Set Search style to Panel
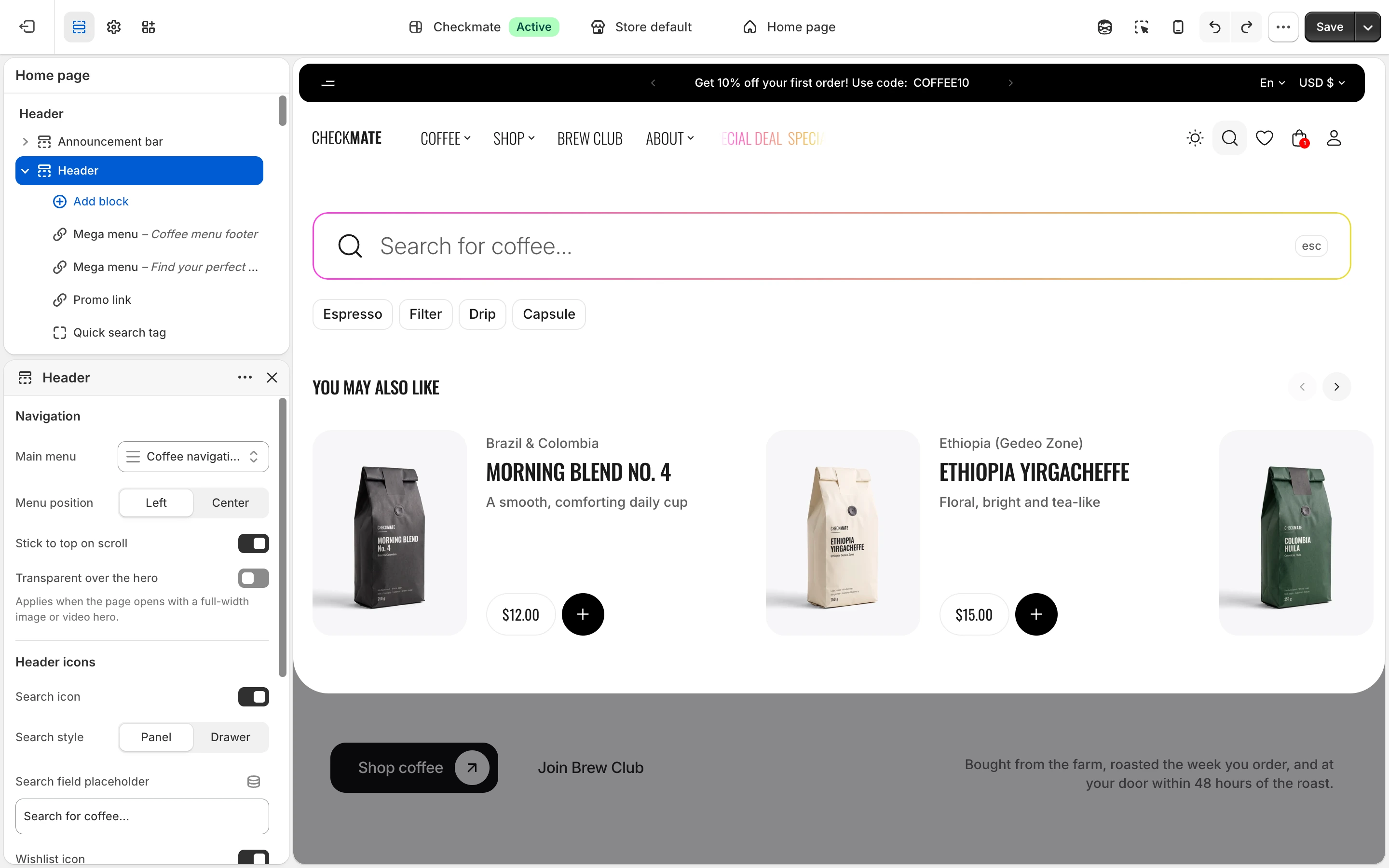The image size is (1389, 868). [156, 736]
